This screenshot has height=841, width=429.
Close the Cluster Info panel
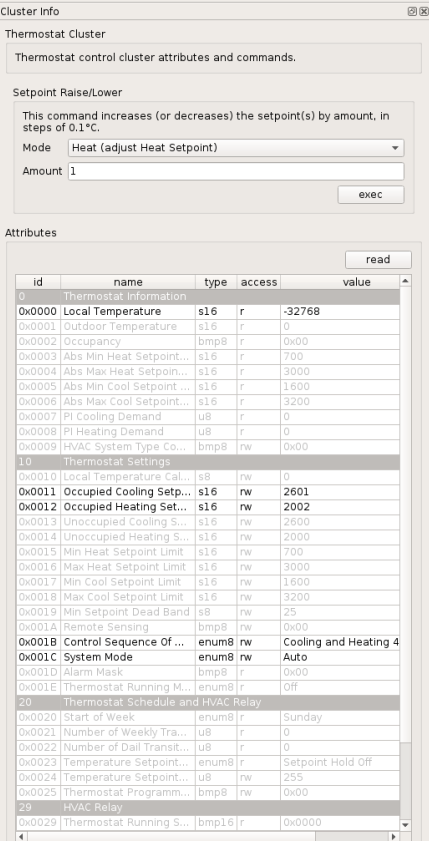pos(423,11)
